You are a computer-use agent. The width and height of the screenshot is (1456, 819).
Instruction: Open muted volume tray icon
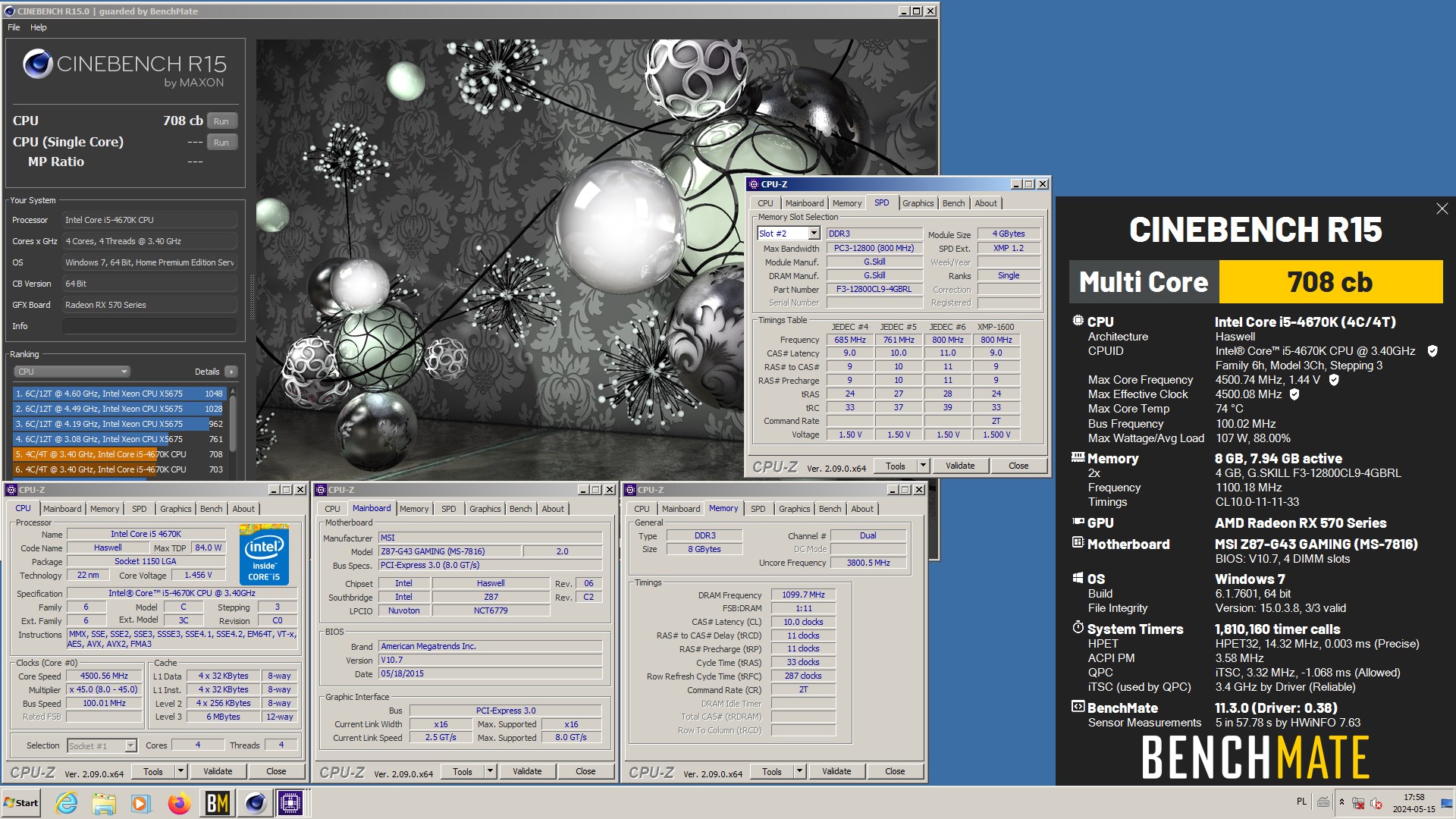tap(1376, 802)
